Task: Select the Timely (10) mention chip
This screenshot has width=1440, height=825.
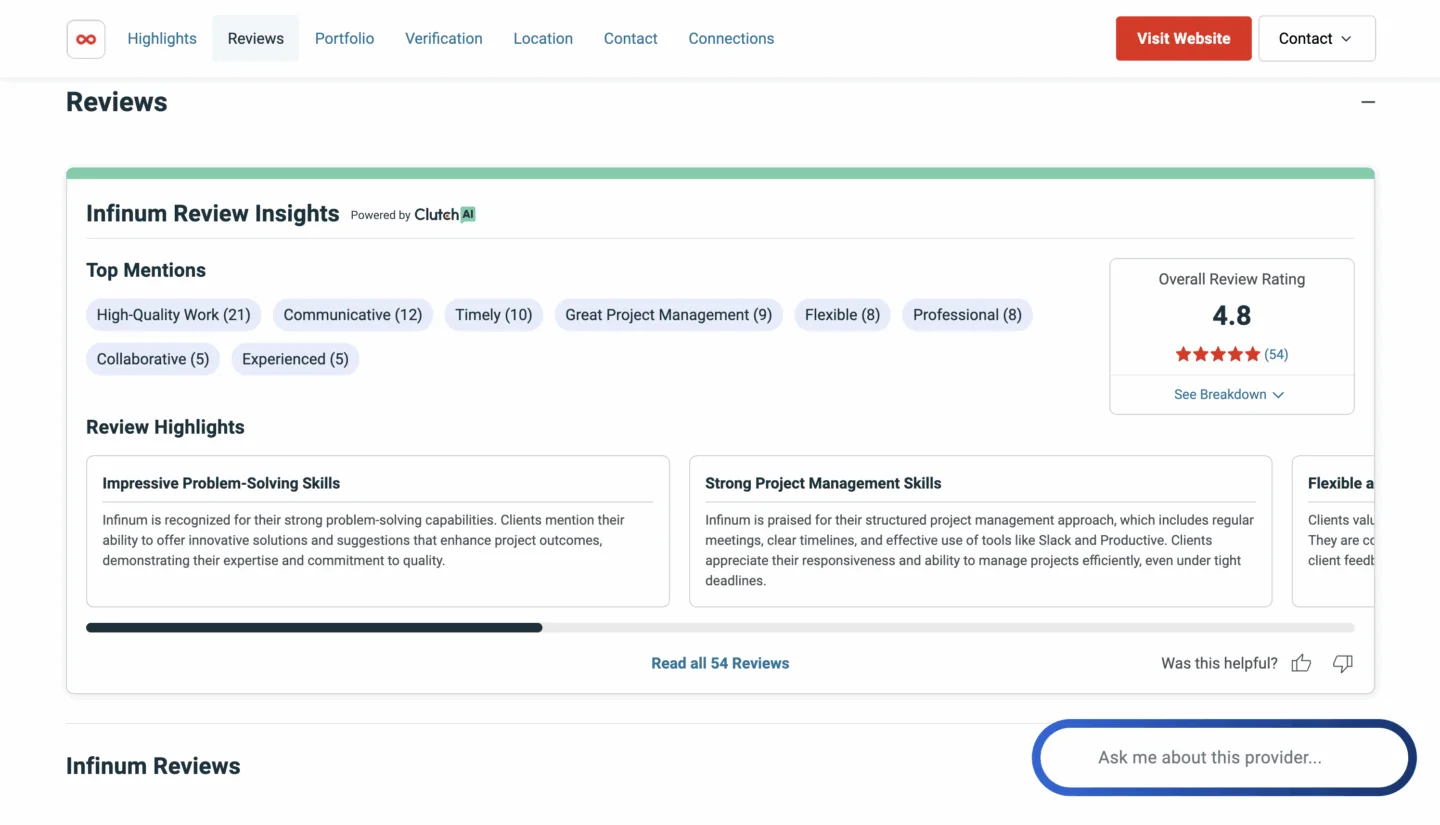Action: pyautogui.click(x=494, y=315)
